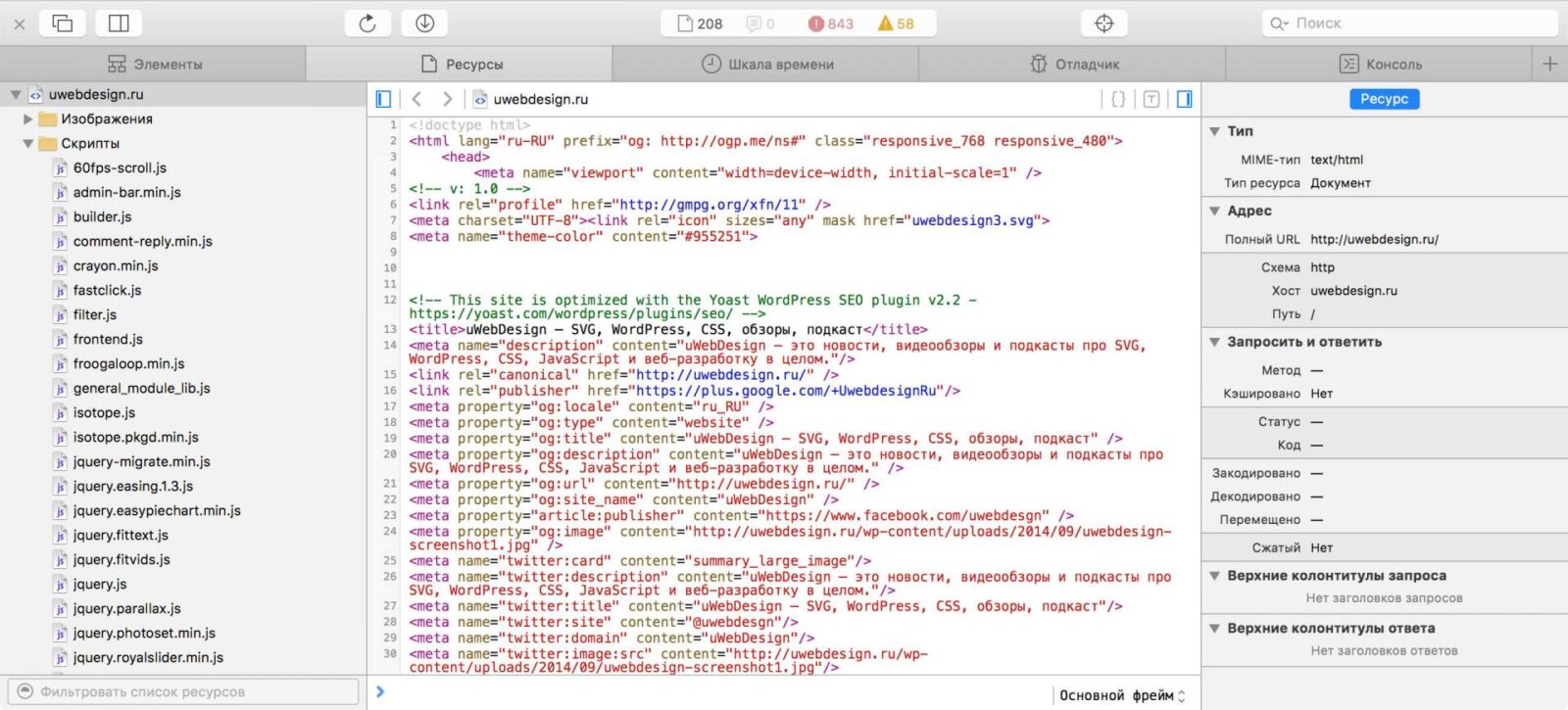The image size is (1568, 710).
Task: Select general_module_lib.js file
Action: click(141, 389)
